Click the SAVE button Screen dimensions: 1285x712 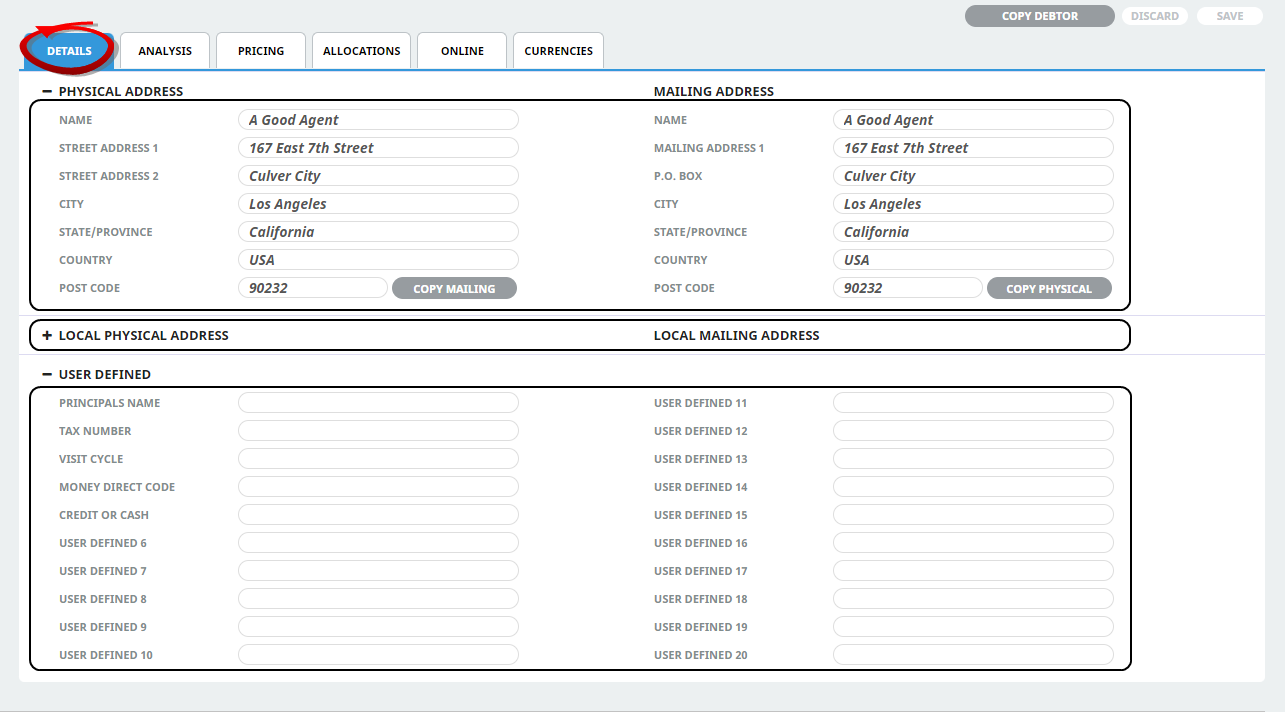(x=1229, y=15)
